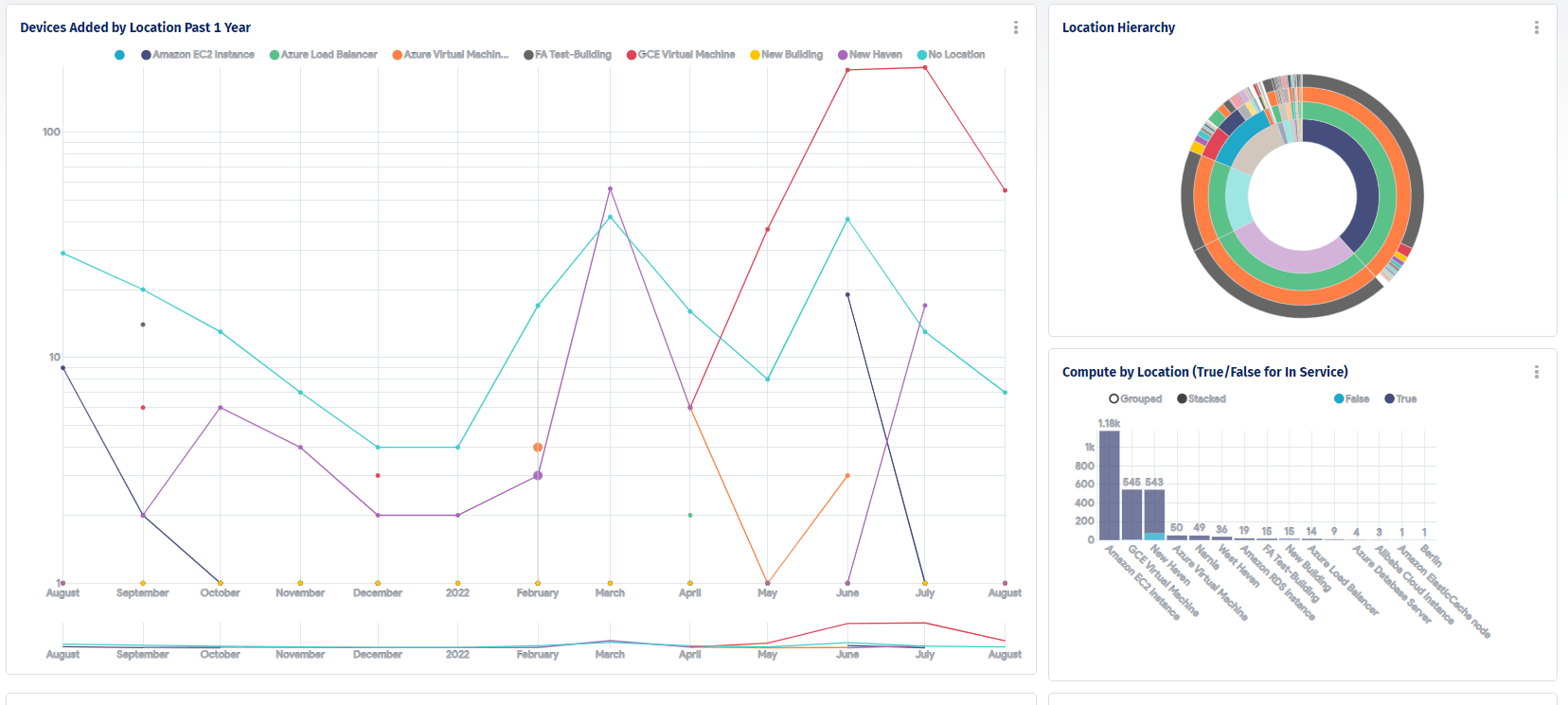1568x705 pixels.
Task: Click the bar labeled 543 in the compute chart
Action: pos(1154,511)
